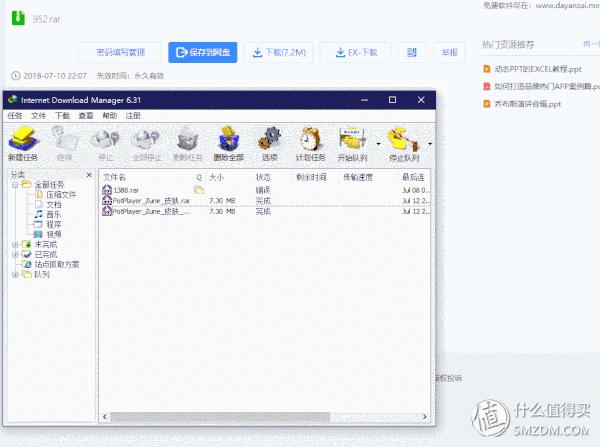Click the 停止 (stop) toolbar icon

click(x=105, y=144)
